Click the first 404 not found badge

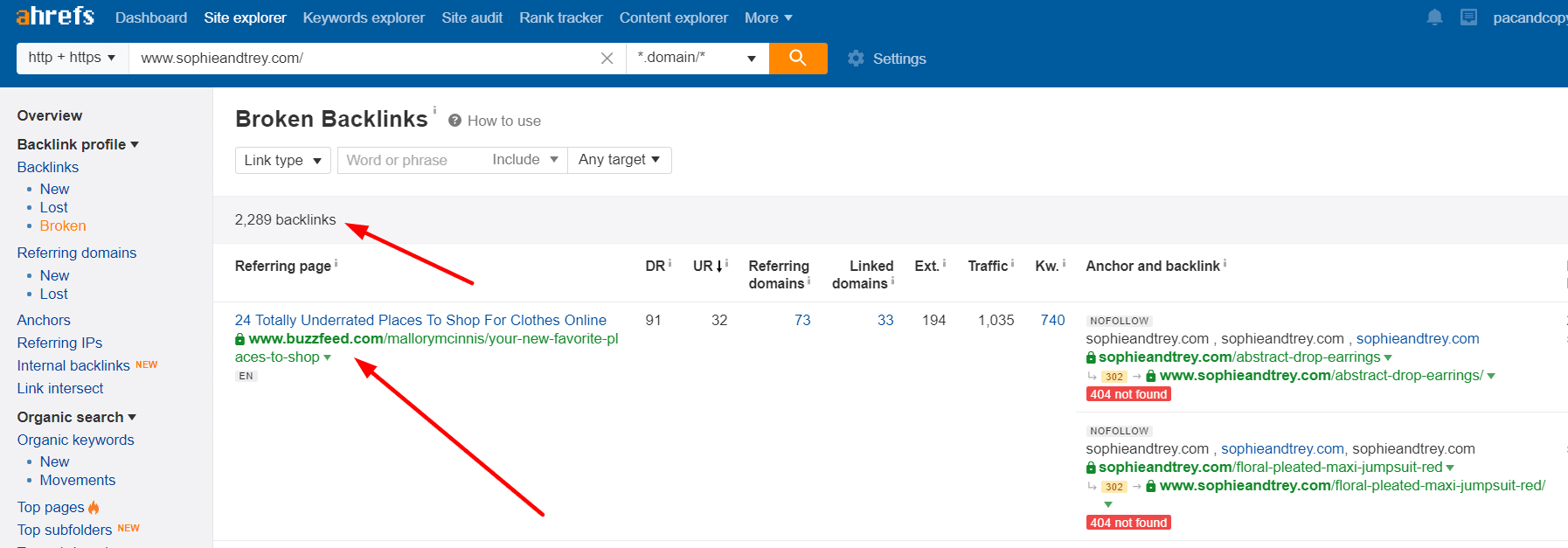coord(1128,394)
